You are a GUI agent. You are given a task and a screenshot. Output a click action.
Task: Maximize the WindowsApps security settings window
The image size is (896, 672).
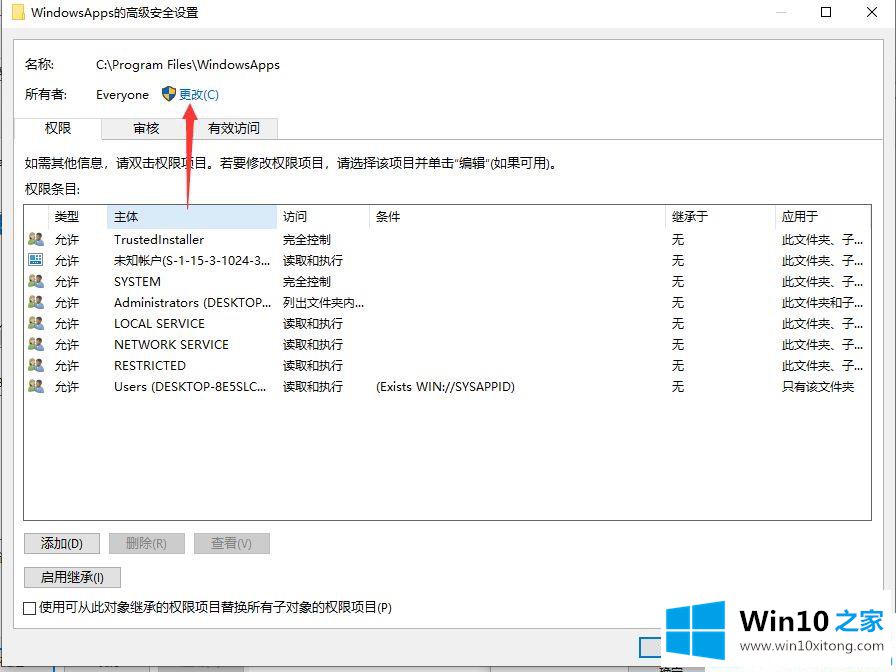pyautogui.click(x=826, y=12)
